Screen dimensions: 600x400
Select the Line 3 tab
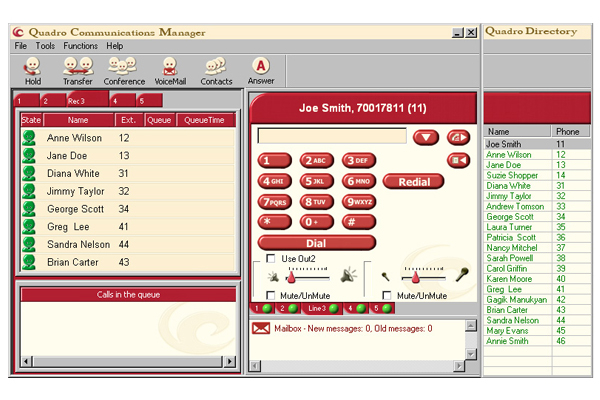322,309
